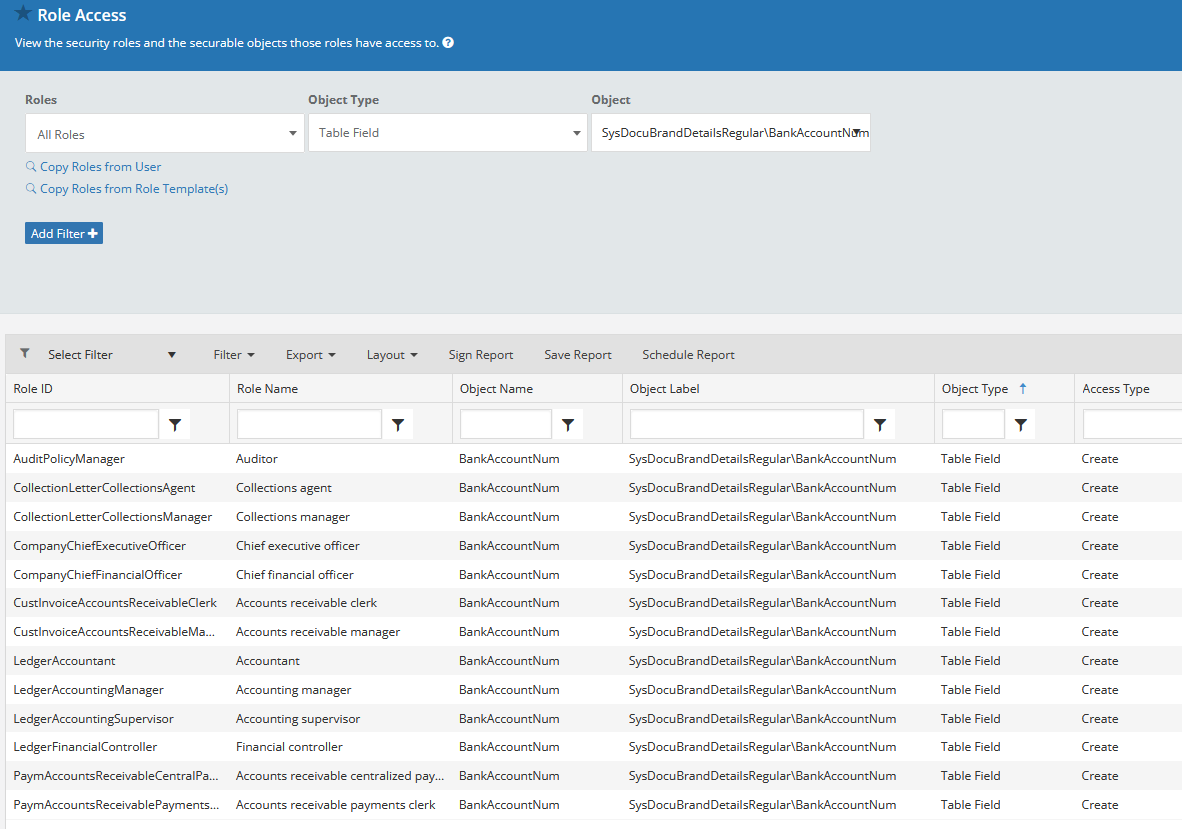Click the Object Name column filter funnel icon
This screenshot has width=1182, height=829.
click(568, 425)
